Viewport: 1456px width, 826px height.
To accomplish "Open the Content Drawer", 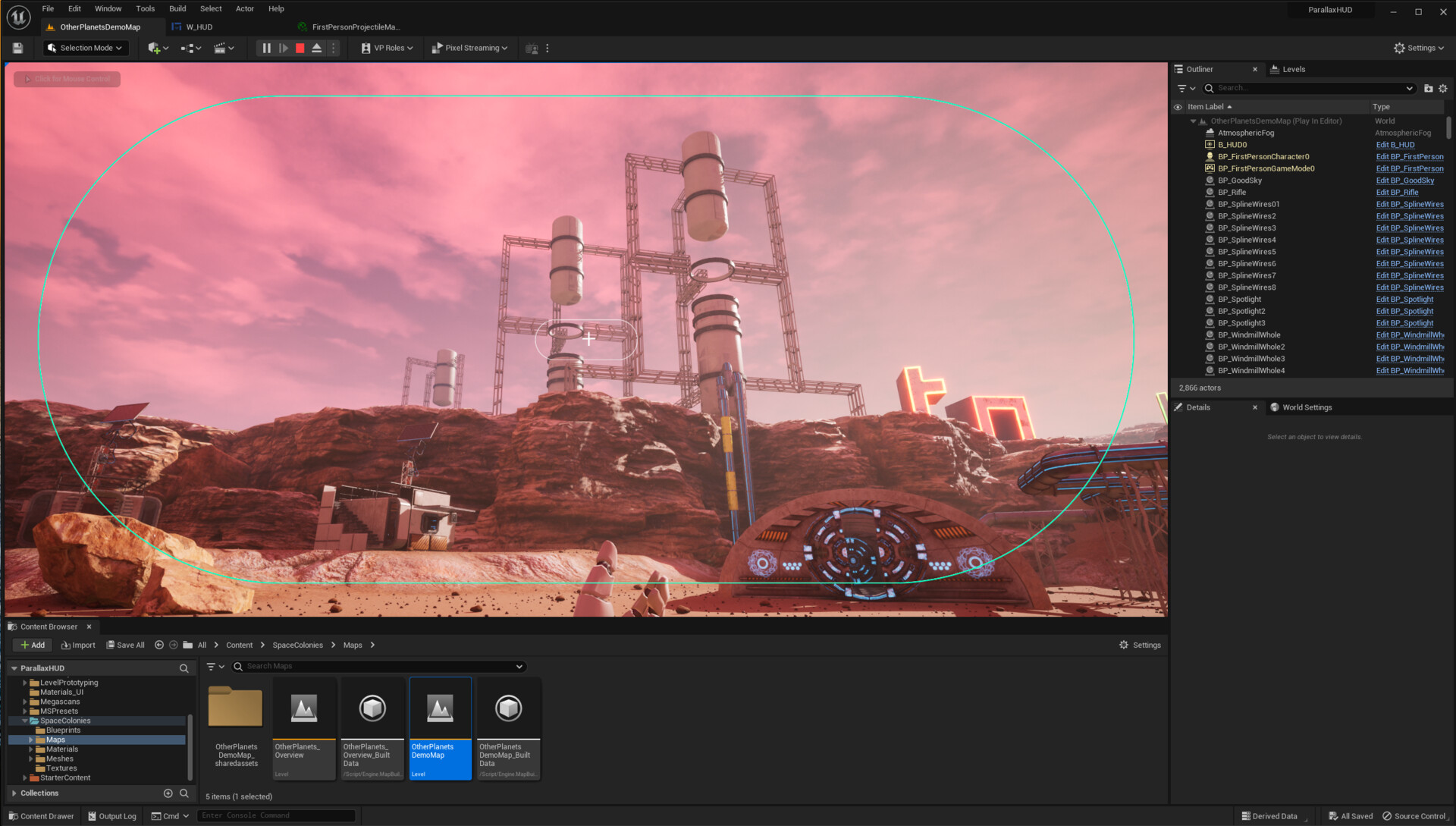I will [x=41, y=815].
